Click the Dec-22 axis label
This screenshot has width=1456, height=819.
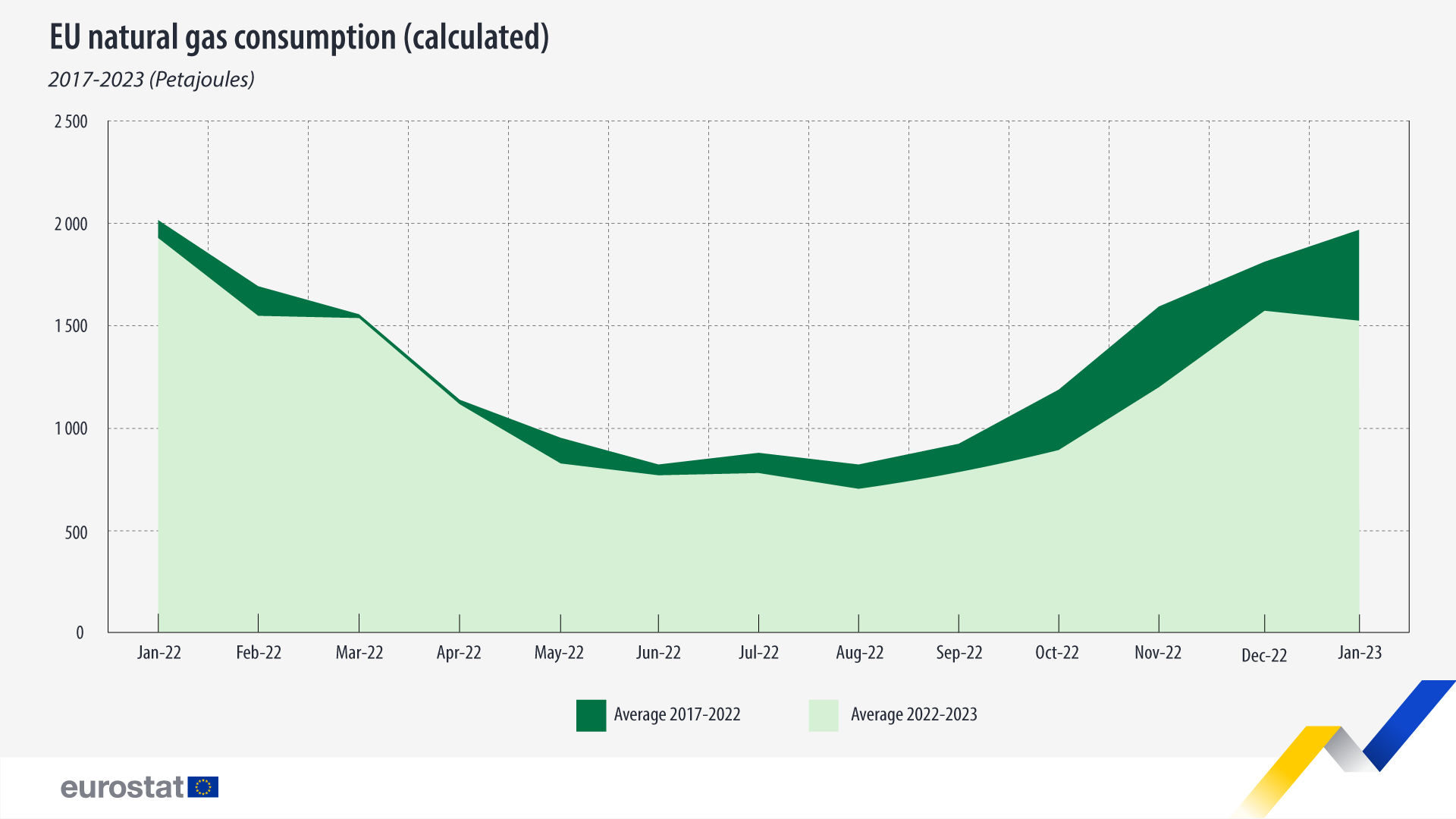[1264, 656]
